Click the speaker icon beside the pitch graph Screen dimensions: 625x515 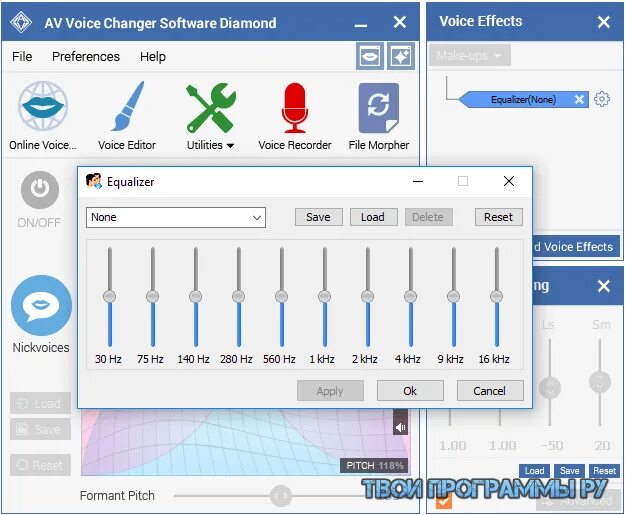400,428
